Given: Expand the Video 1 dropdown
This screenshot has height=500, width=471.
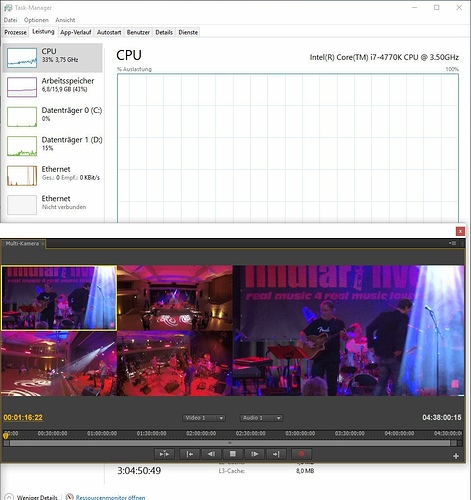Looking at the screenshot, I should click(x=204, y=418).
